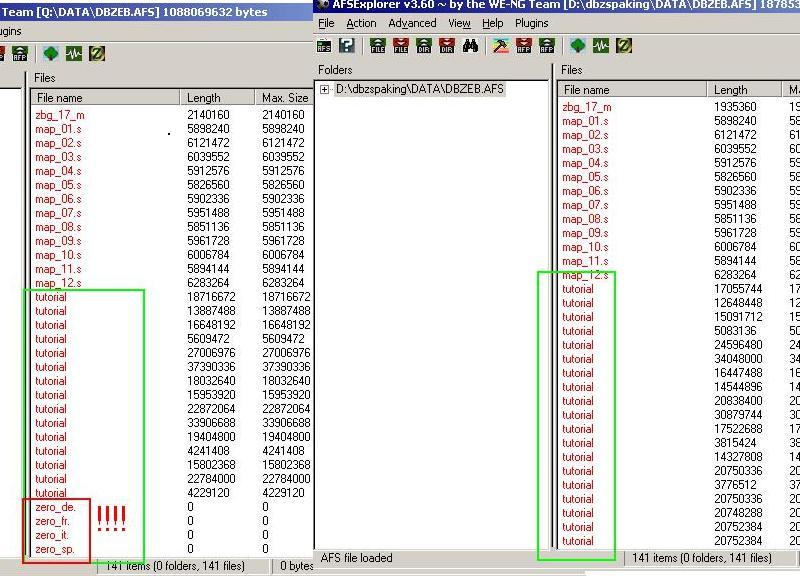Open the Plugins menu in the D:\ window
Image resolution: width=800 pixels, height=576 pixels.
tap(532, 23)
